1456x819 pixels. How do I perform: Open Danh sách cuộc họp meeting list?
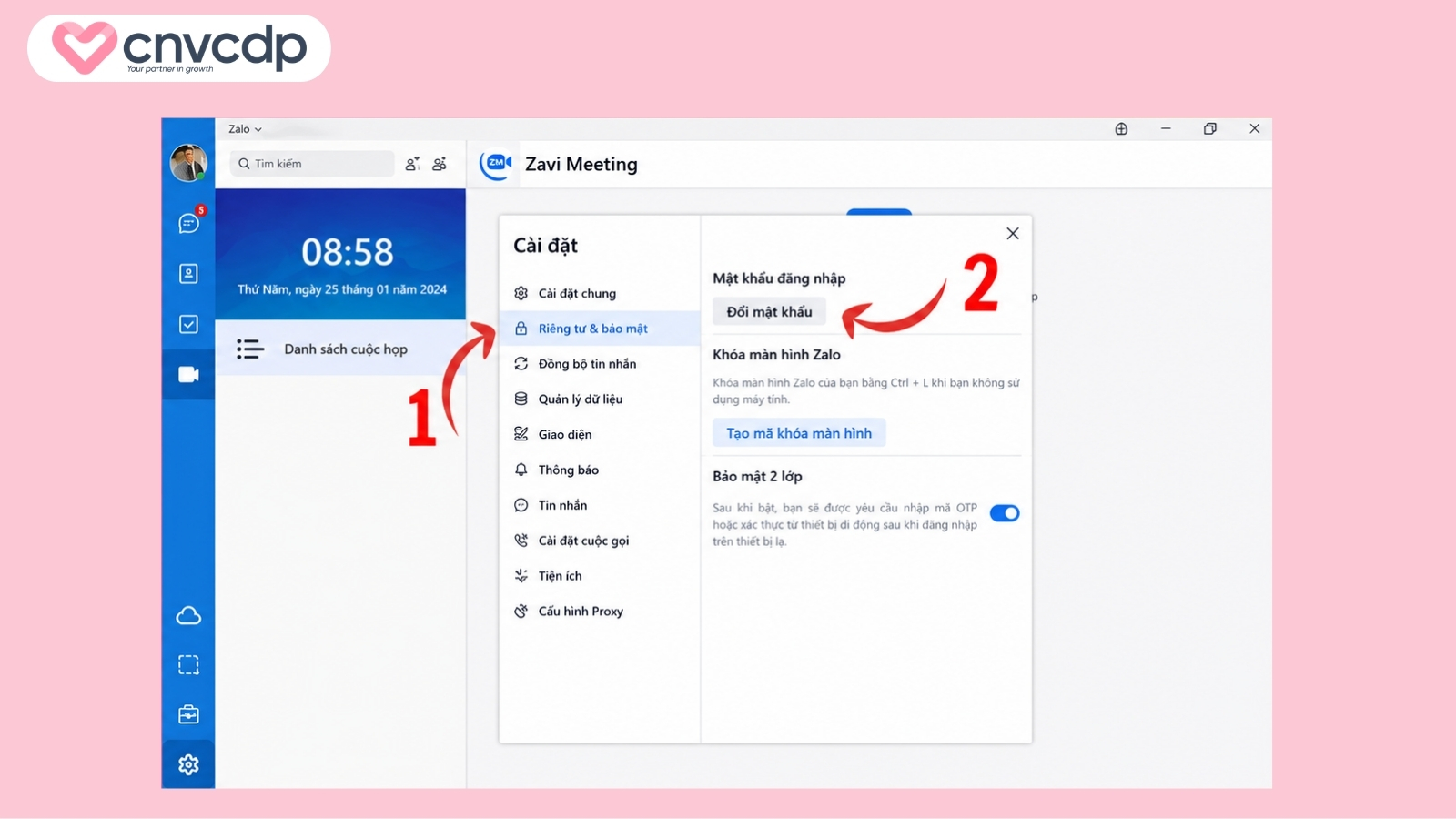pos(340,349)
